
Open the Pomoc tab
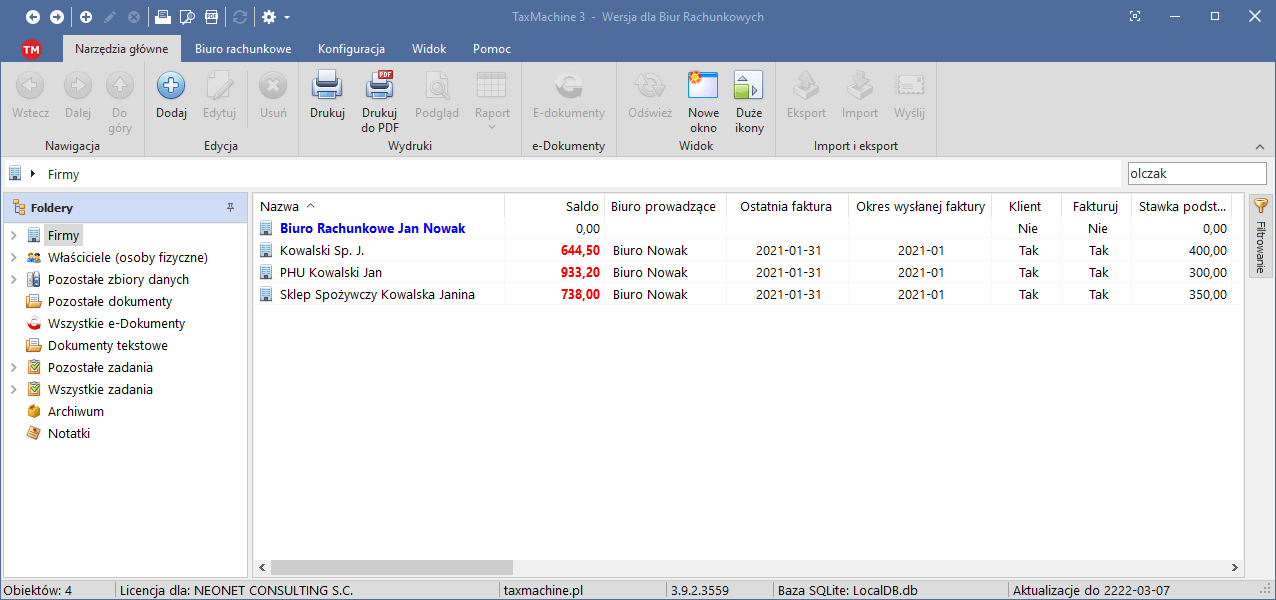click(x=491, y=49)
